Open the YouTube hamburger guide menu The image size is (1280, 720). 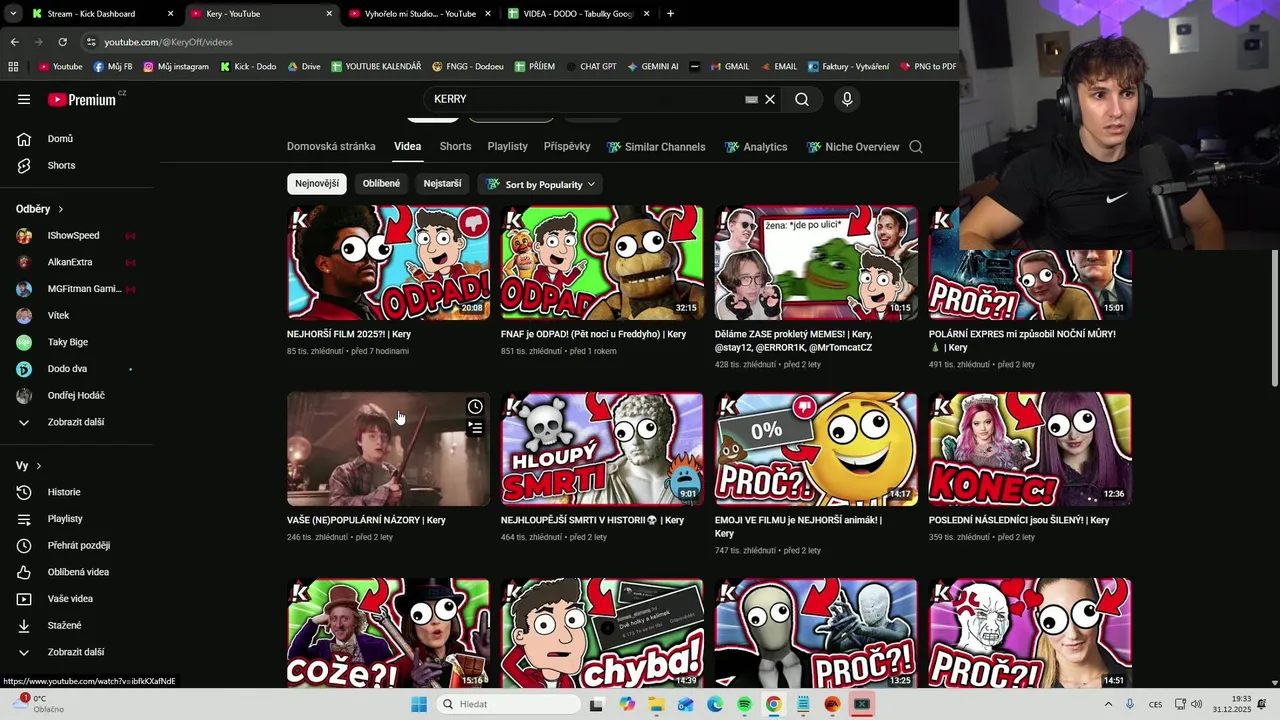(x=24, y=99)
